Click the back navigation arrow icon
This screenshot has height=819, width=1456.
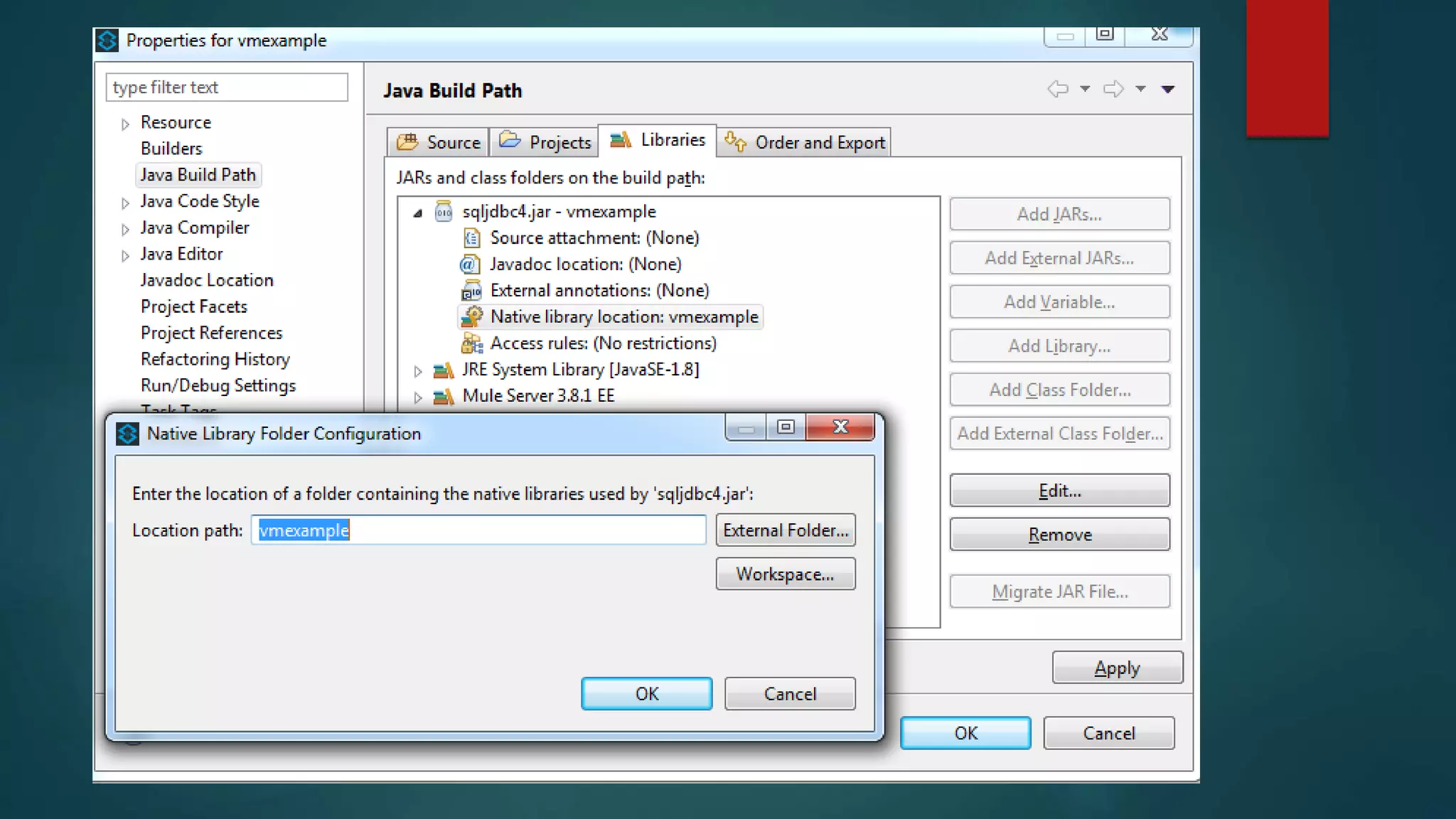[x=1058, y=90]
